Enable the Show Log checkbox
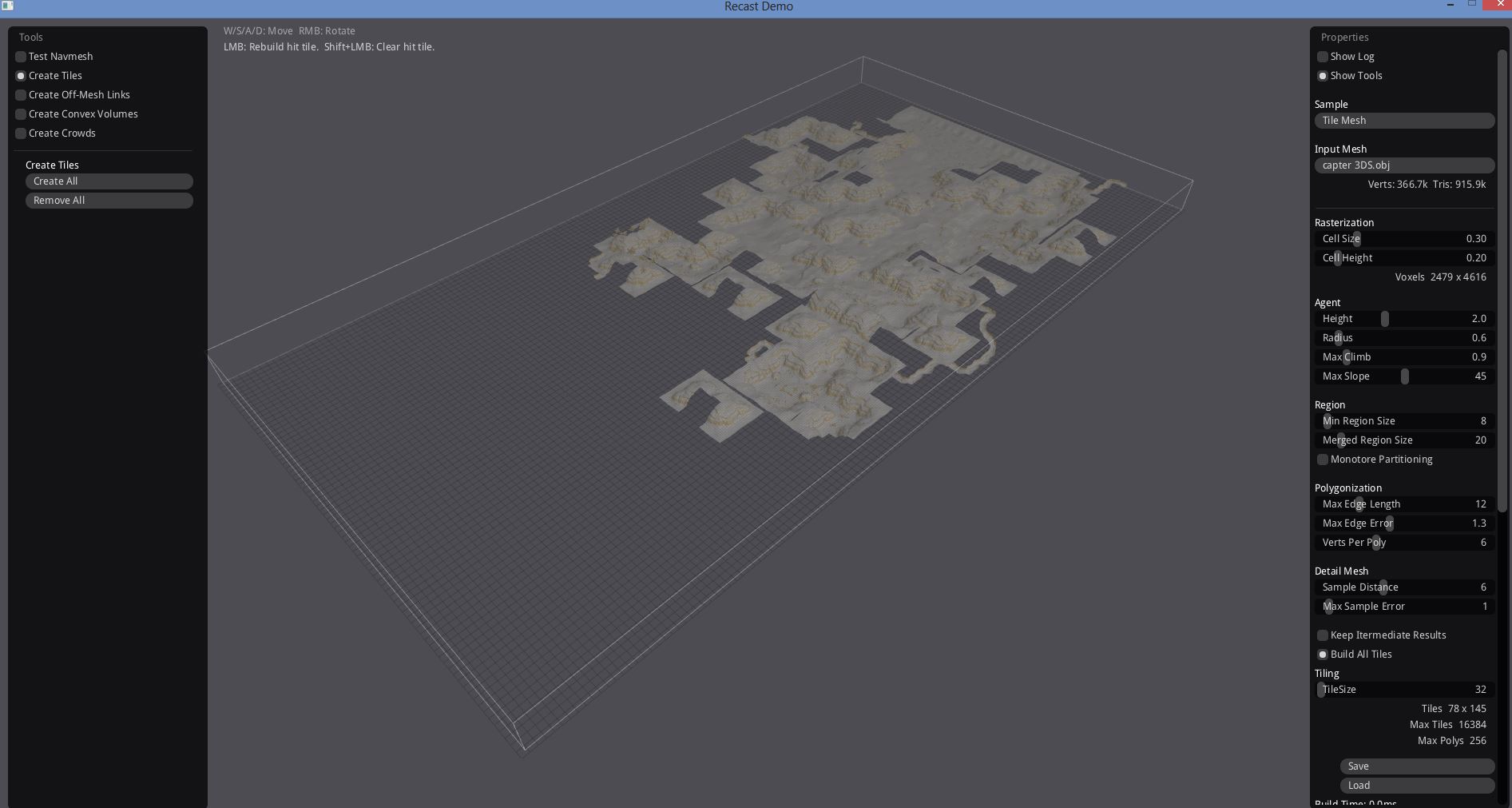This screenshot has height=808, width=1512. 1323,57
